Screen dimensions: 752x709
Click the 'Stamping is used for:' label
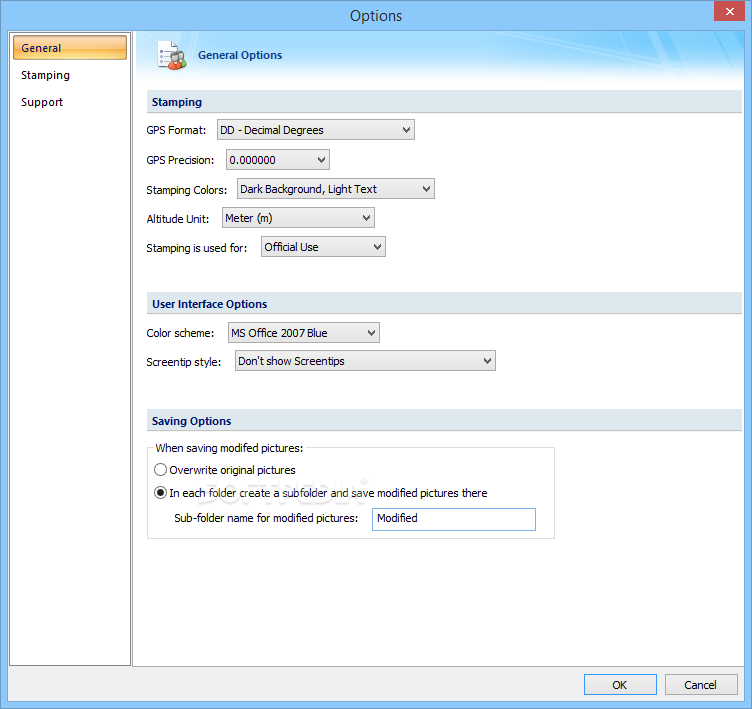[x=197, y=248]
